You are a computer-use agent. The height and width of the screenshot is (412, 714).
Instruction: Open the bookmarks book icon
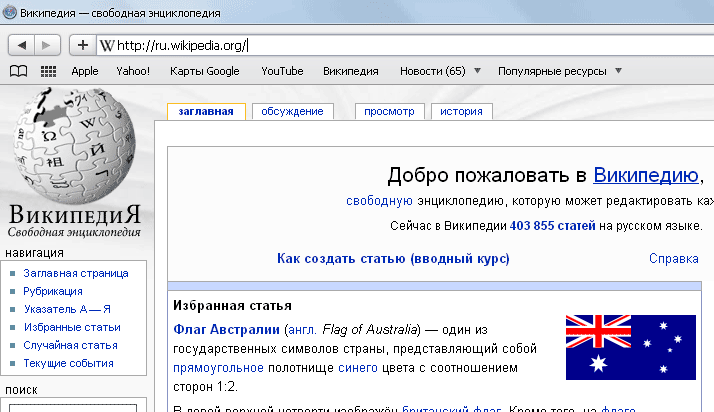tap(18, 71)
